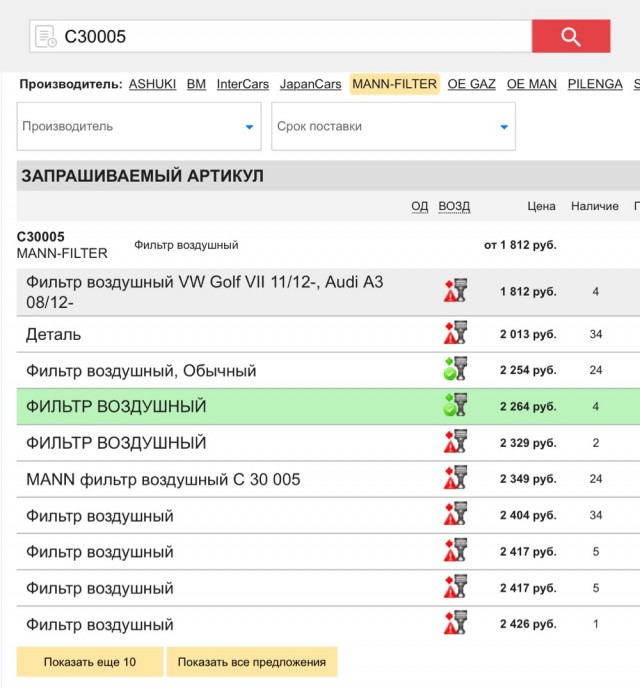Click the bold C30005 article number
Image resolution: width=640 pixels, height=689 pixels.
coord(40,237)
